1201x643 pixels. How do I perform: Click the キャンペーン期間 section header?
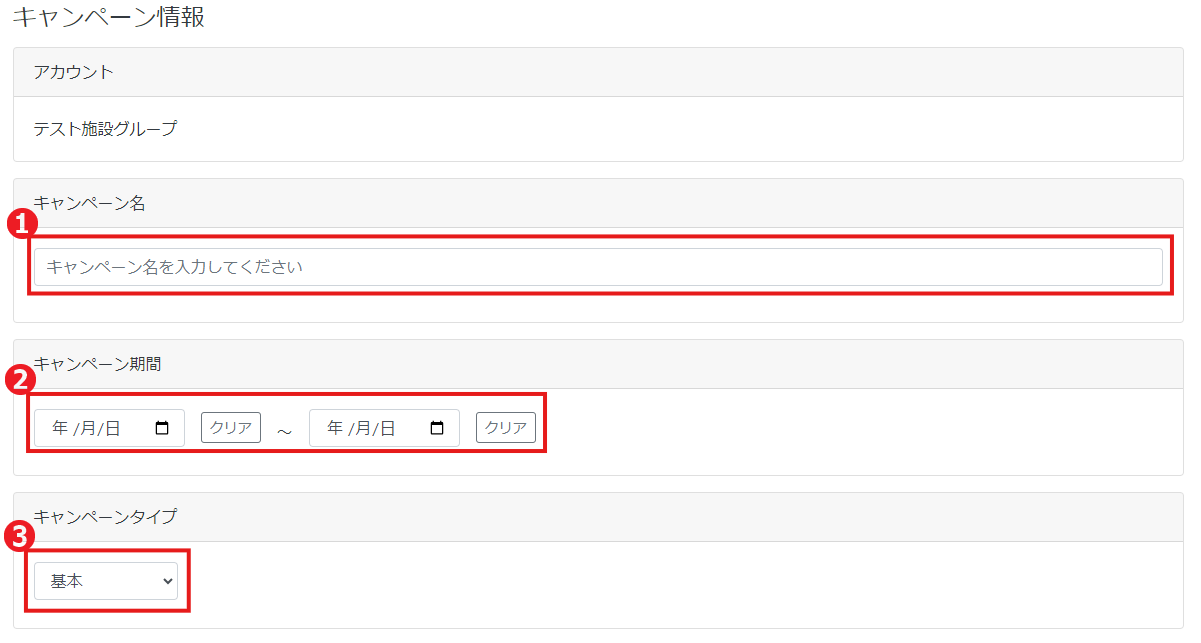point(598,364)
